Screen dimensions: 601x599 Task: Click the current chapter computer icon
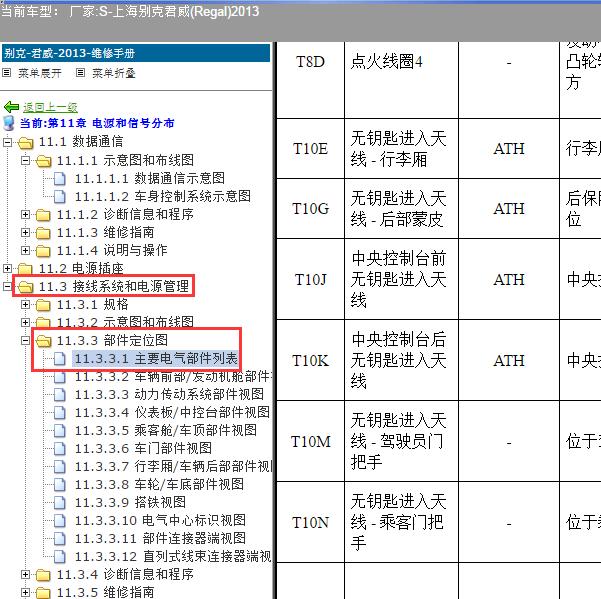click(8, 123)
